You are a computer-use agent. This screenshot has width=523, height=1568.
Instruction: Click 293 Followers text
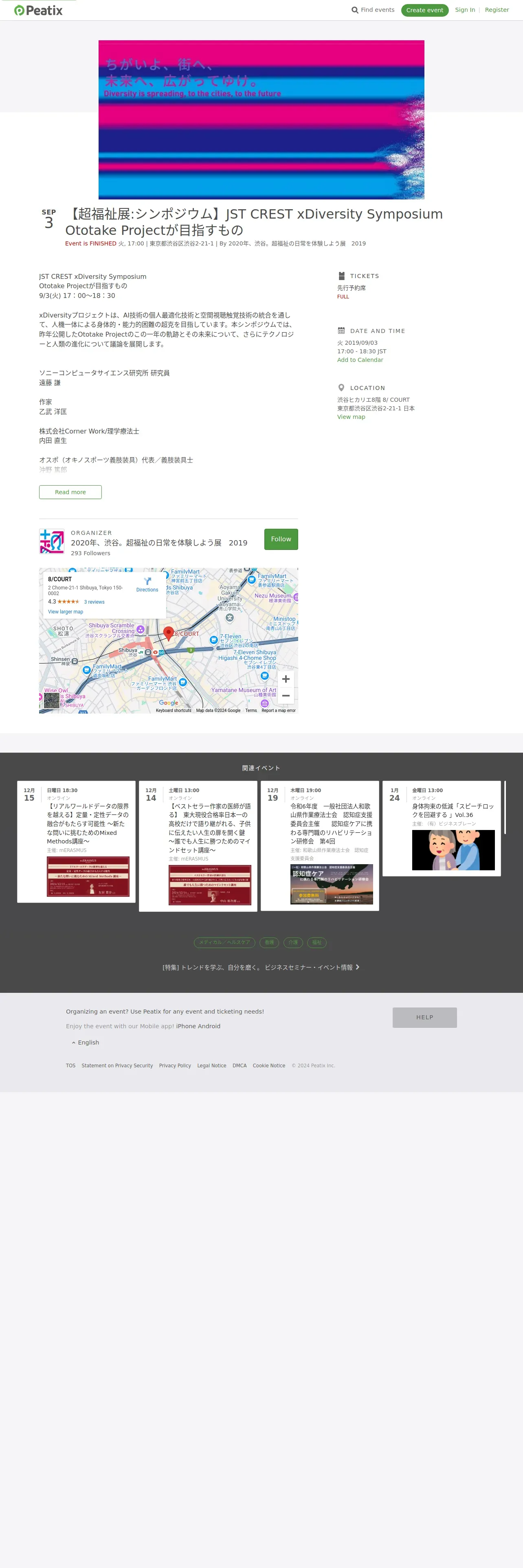click(90, 553)
